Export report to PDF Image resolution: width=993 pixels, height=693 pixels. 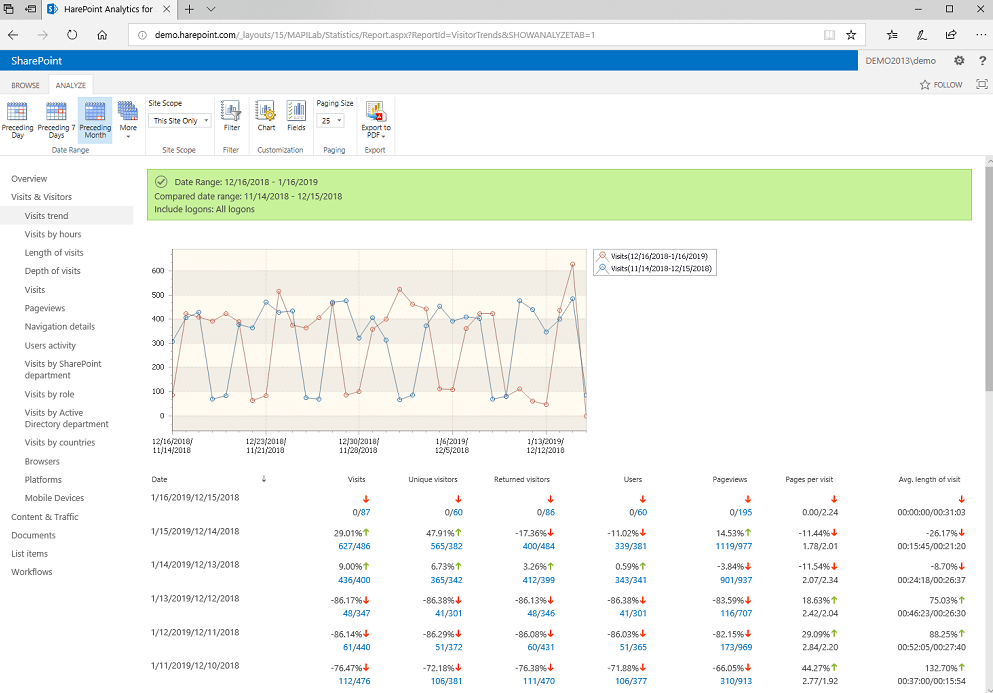click(376, 120)
